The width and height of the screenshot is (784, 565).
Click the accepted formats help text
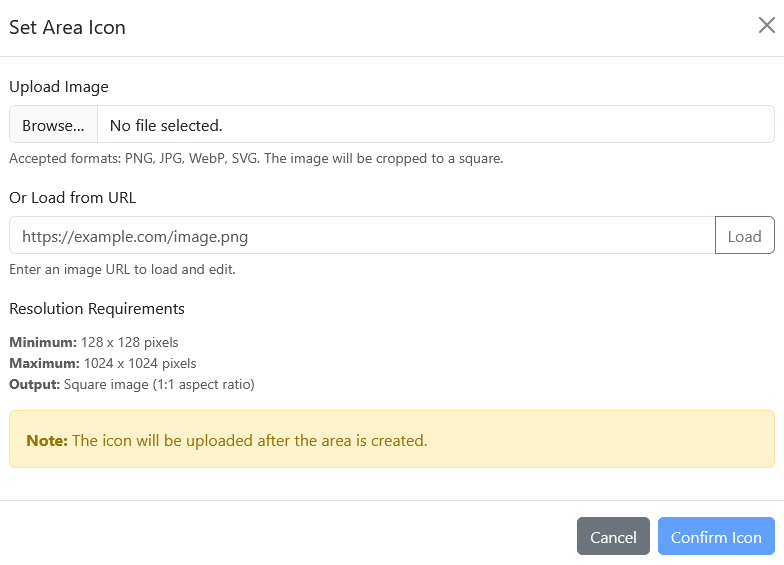click(x=256, y=158)
